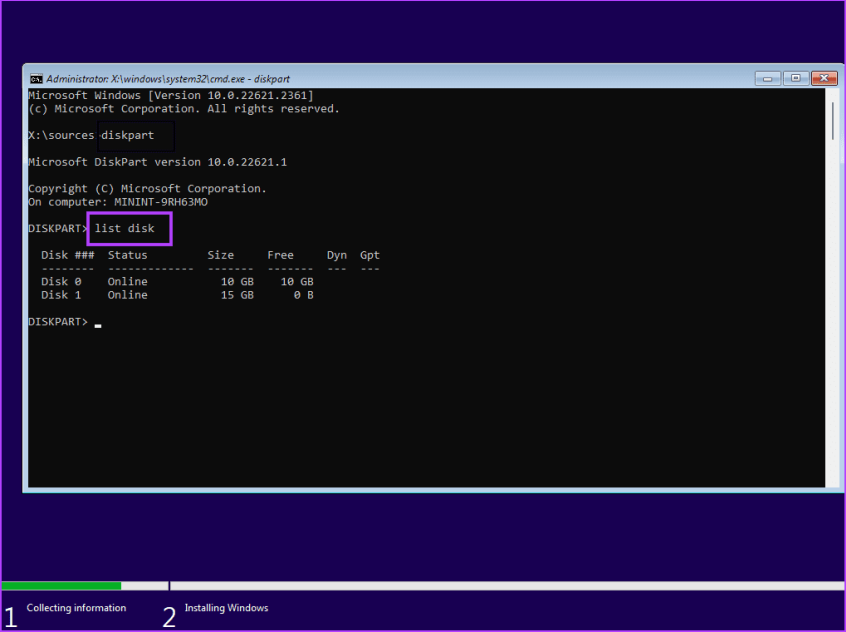846x632 pixels.
Task: Click the window title text 'Administrator: X:\windows\system32\cmd.exe - diskpart'
Action: [168, 79]
